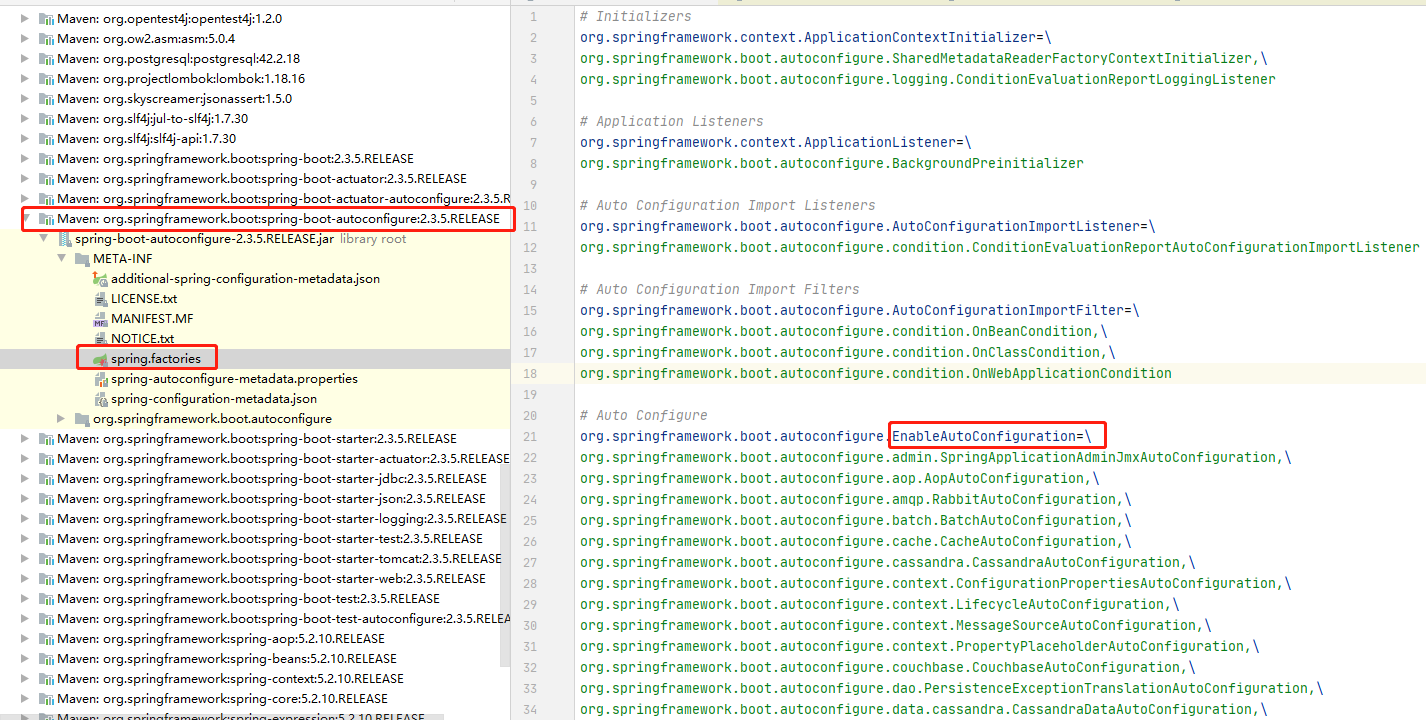Click library icon of slf4j-api:1.7.30 entry
1426x720 pixels.
click(x=46, y=139)
